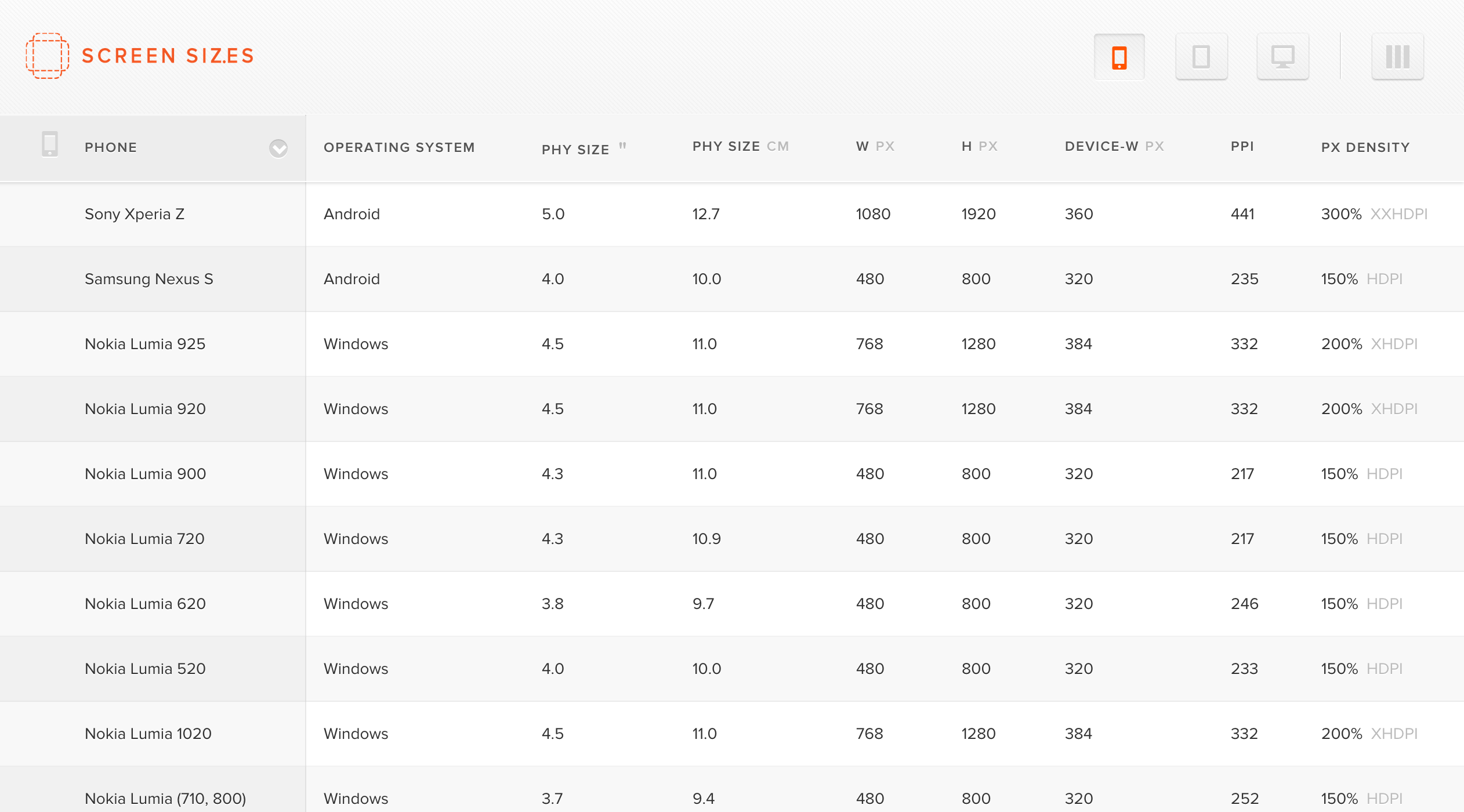Click 300% XXHDPI density value
This screenshot has height=812, width=1464.
click(1374, 214)
